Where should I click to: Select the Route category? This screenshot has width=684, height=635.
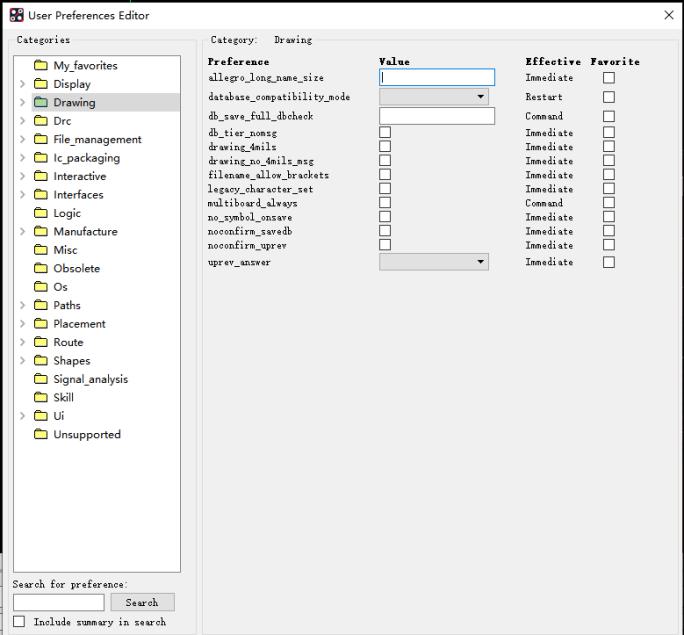68,342
